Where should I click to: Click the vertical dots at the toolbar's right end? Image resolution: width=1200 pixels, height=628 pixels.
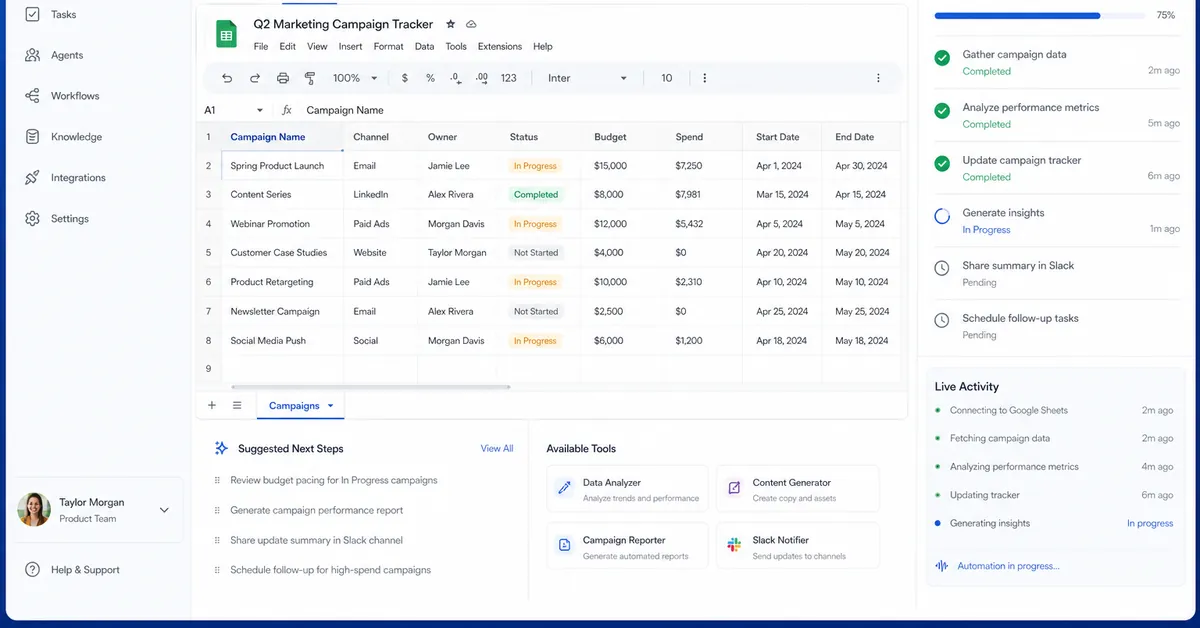point(879,78)
